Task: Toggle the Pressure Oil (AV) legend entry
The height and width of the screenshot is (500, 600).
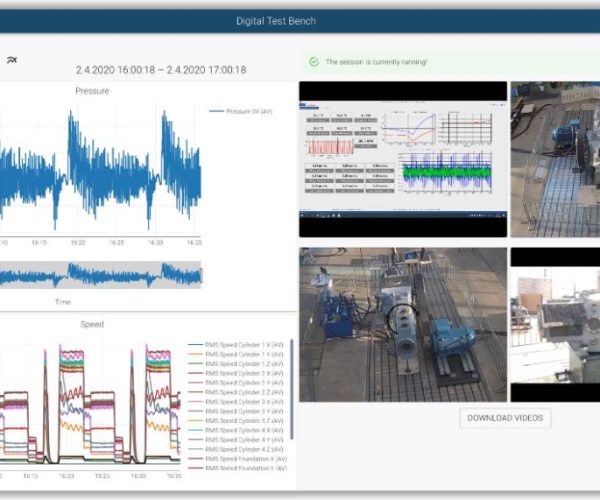Action: coord(241,111)
